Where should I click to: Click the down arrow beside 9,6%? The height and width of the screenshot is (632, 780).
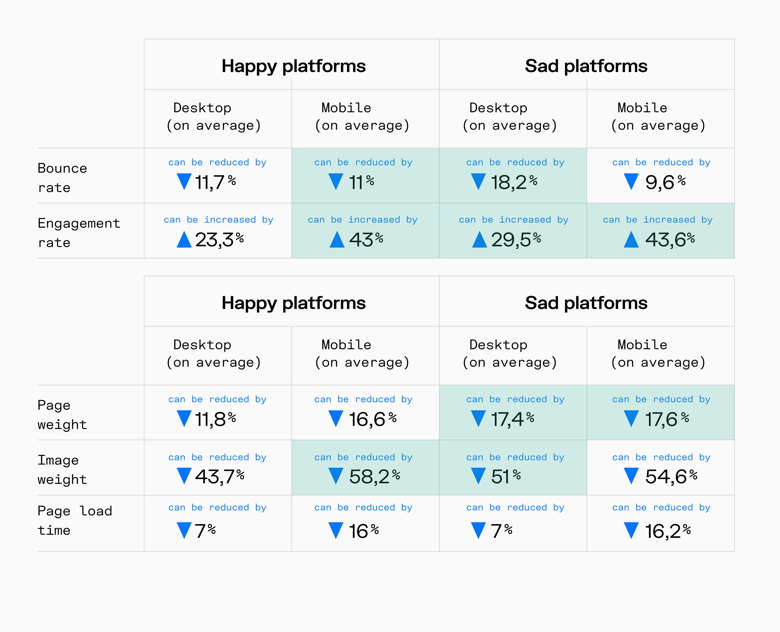[x=631, y=182]
